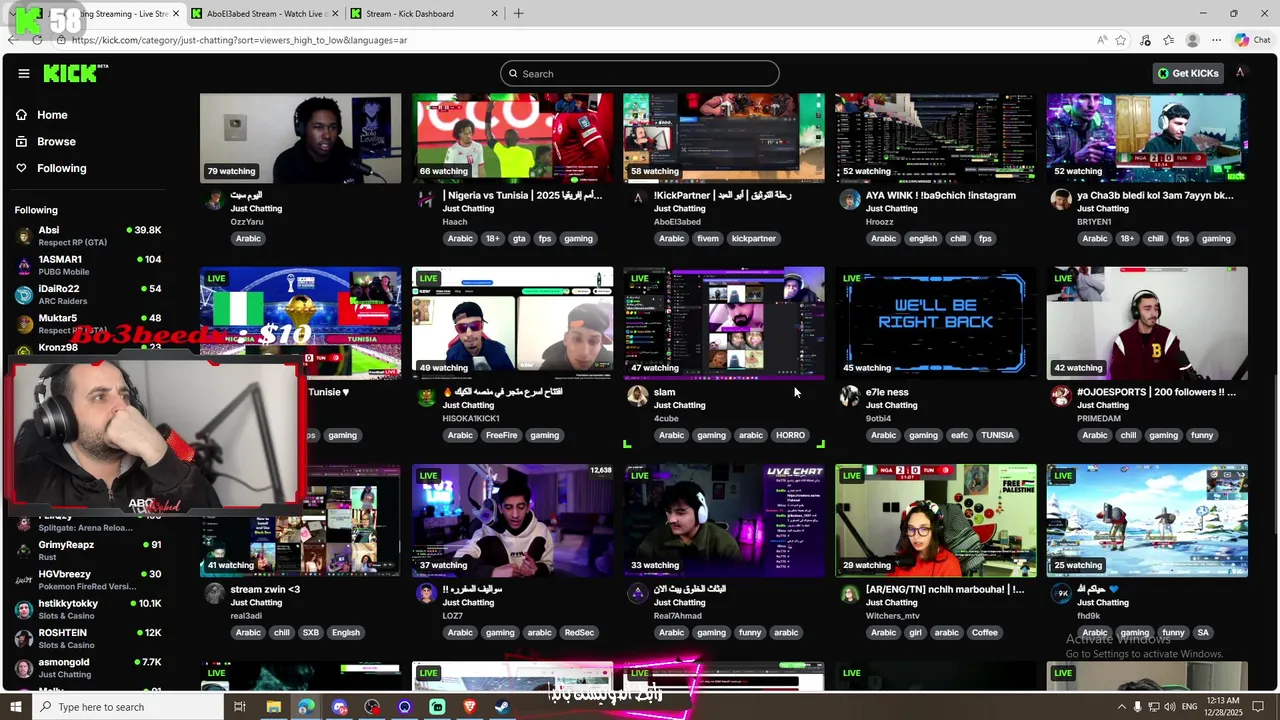Click the user avatar icon beside Get KICKs
1280x720 pixels.
coord(1240,73)
